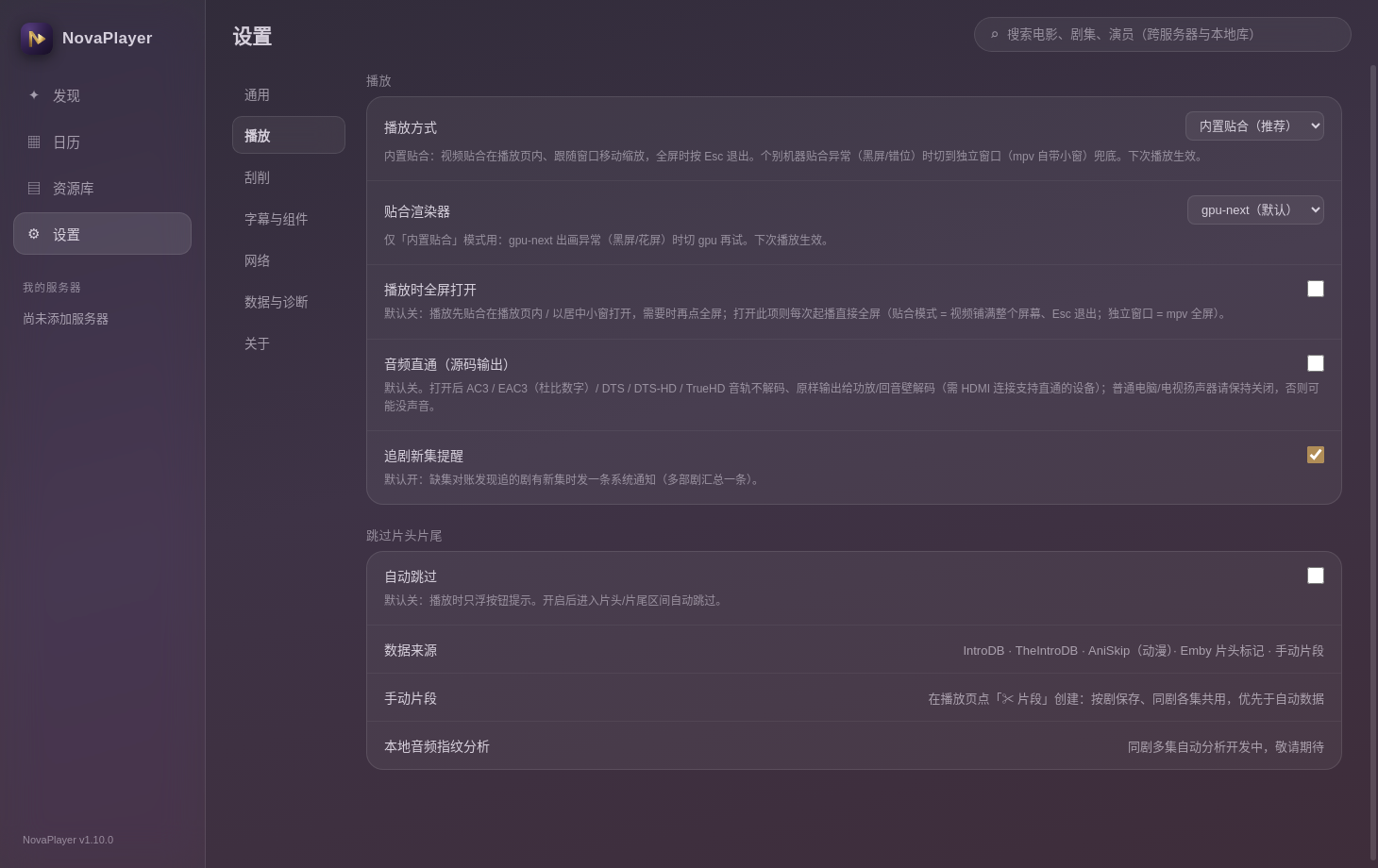Viewport: 1378px width, 868px height.
Task: Open the 刮削 settings tab
Action: pos(289,177)
